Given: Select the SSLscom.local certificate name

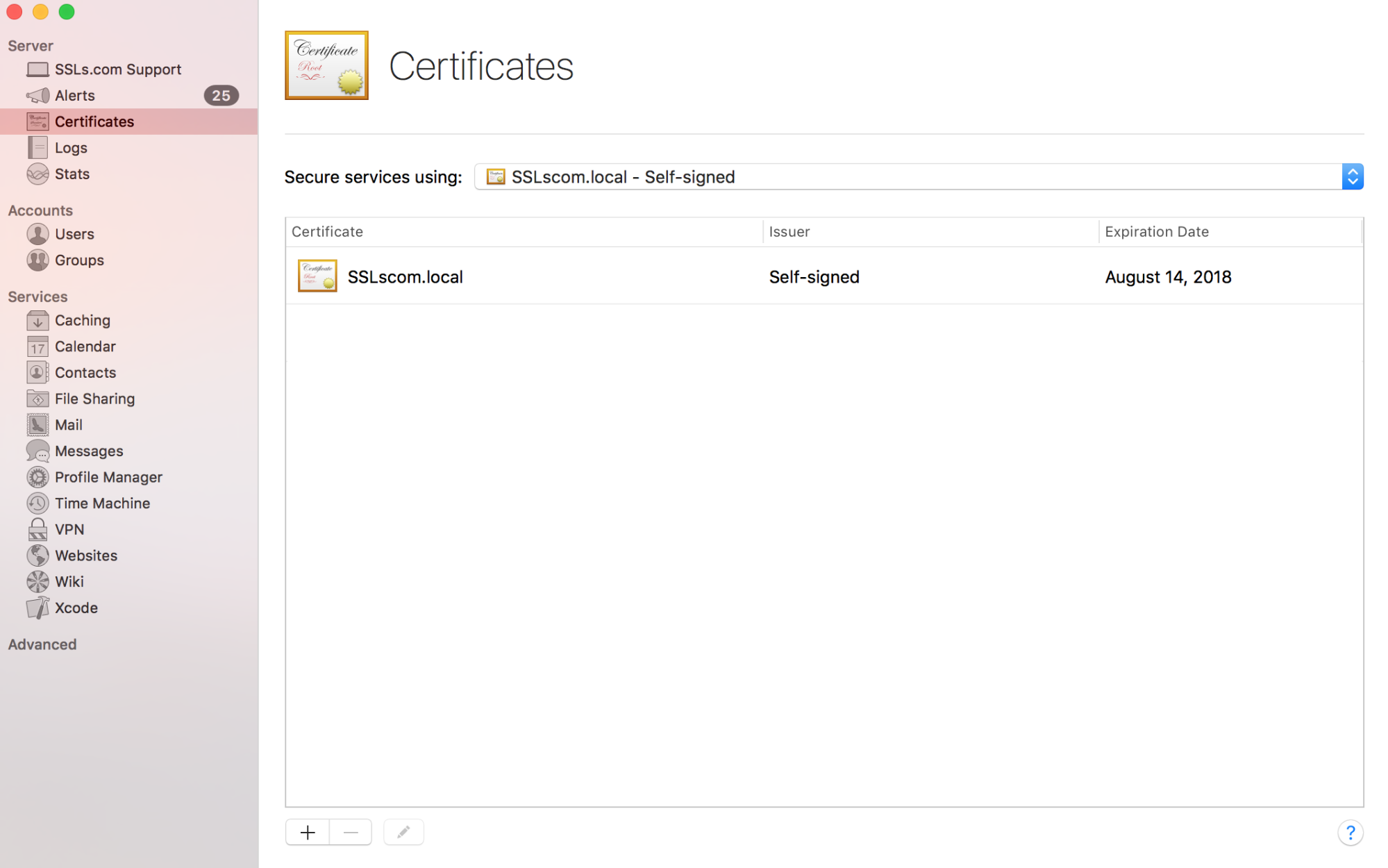Looking at the screenshot, I should (405, 277).
